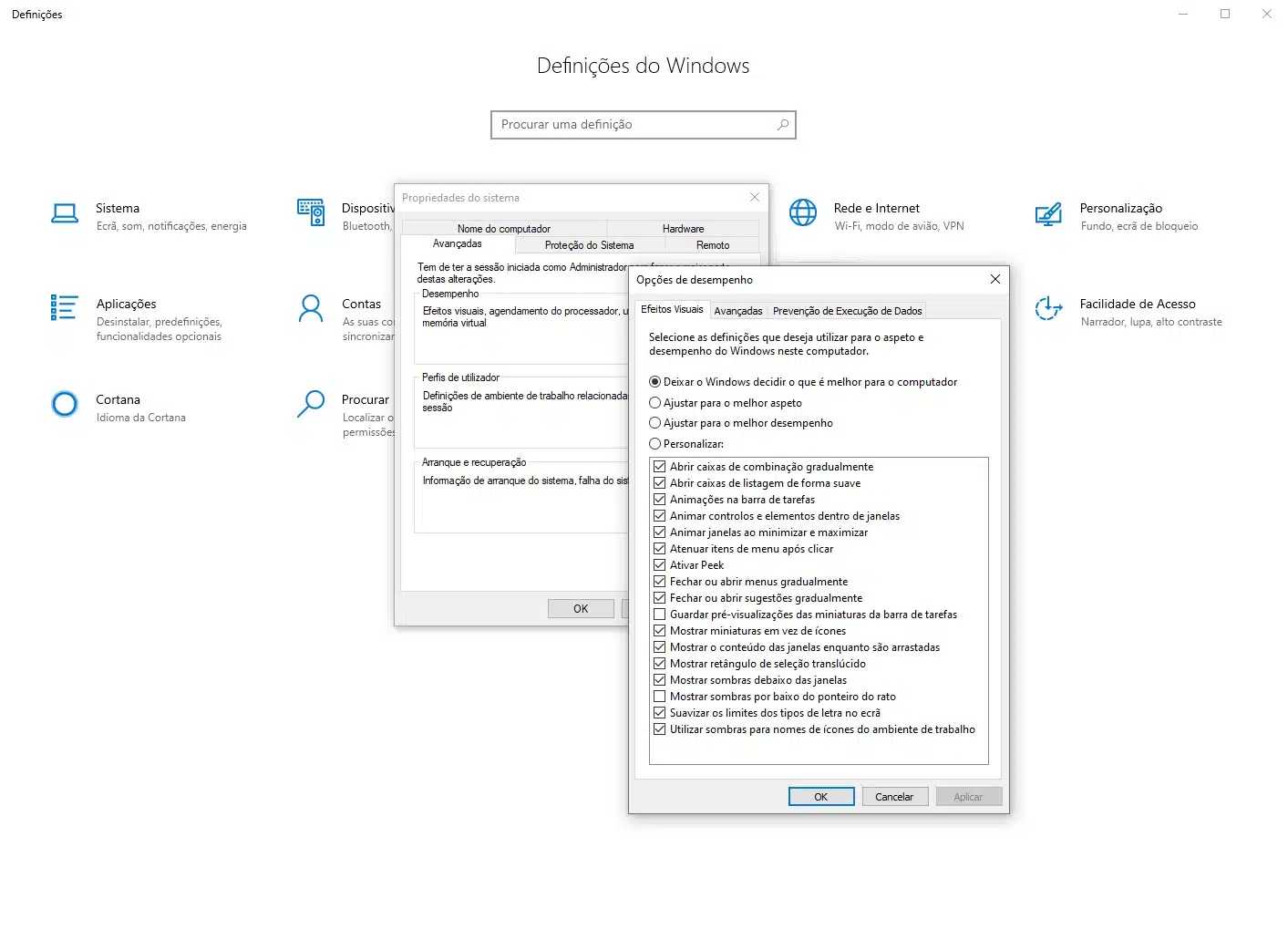1288x930 pixels.
Task: Open the Aplicações settings category
Action: click(139, 319)
